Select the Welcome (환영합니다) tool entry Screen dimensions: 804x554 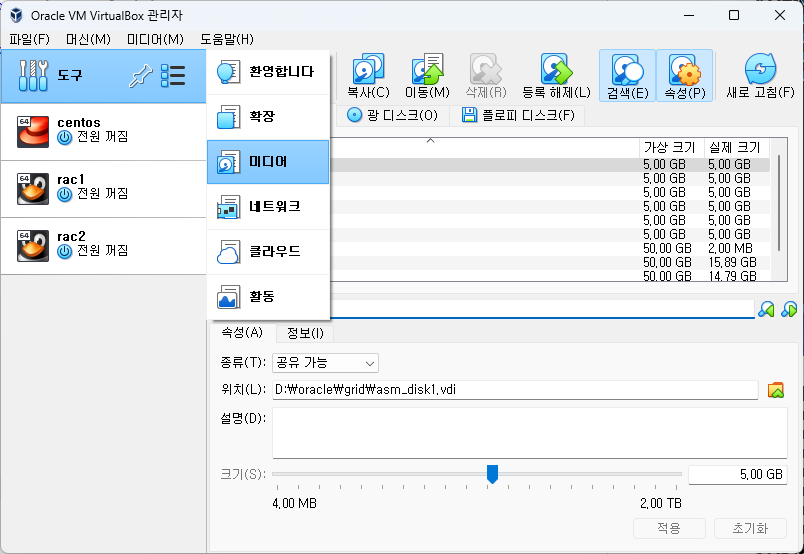[x=268, y=72]
